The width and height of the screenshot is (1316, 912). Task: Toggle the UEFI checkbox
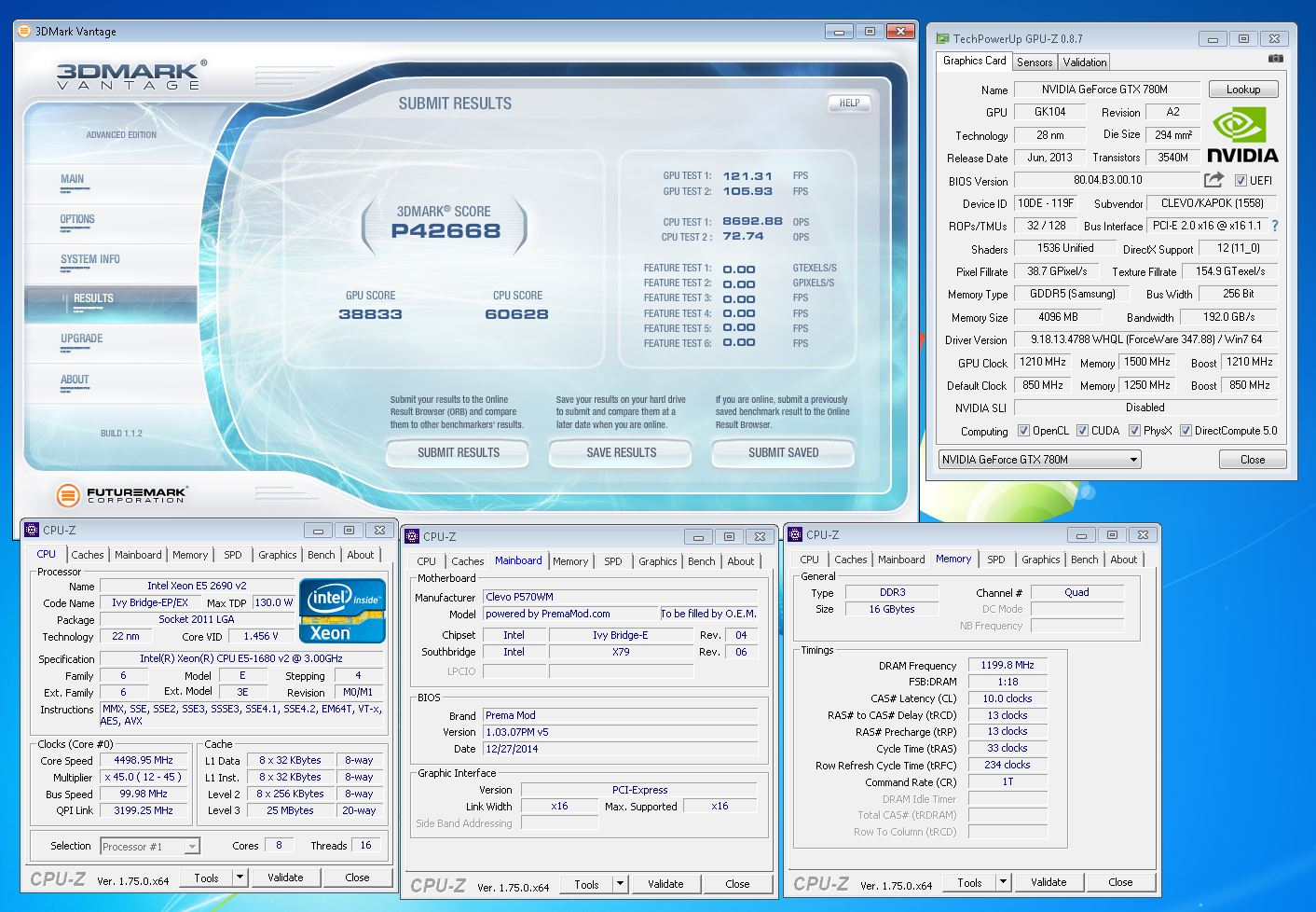pyautogui.click(x=1241, y=180)
